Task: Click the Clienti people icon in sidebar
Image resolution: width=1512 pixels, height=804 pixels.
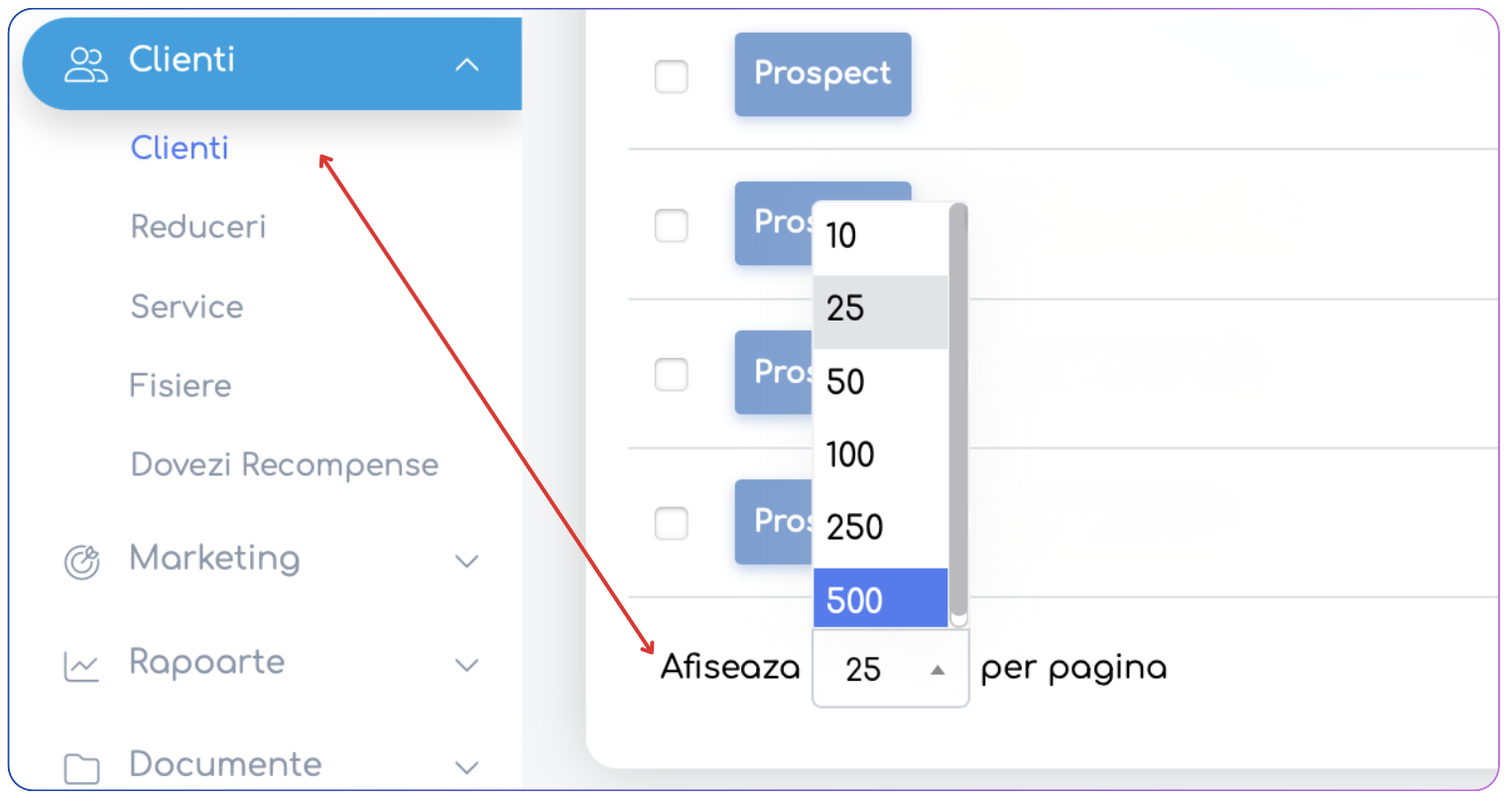Action: click(85, 65)
